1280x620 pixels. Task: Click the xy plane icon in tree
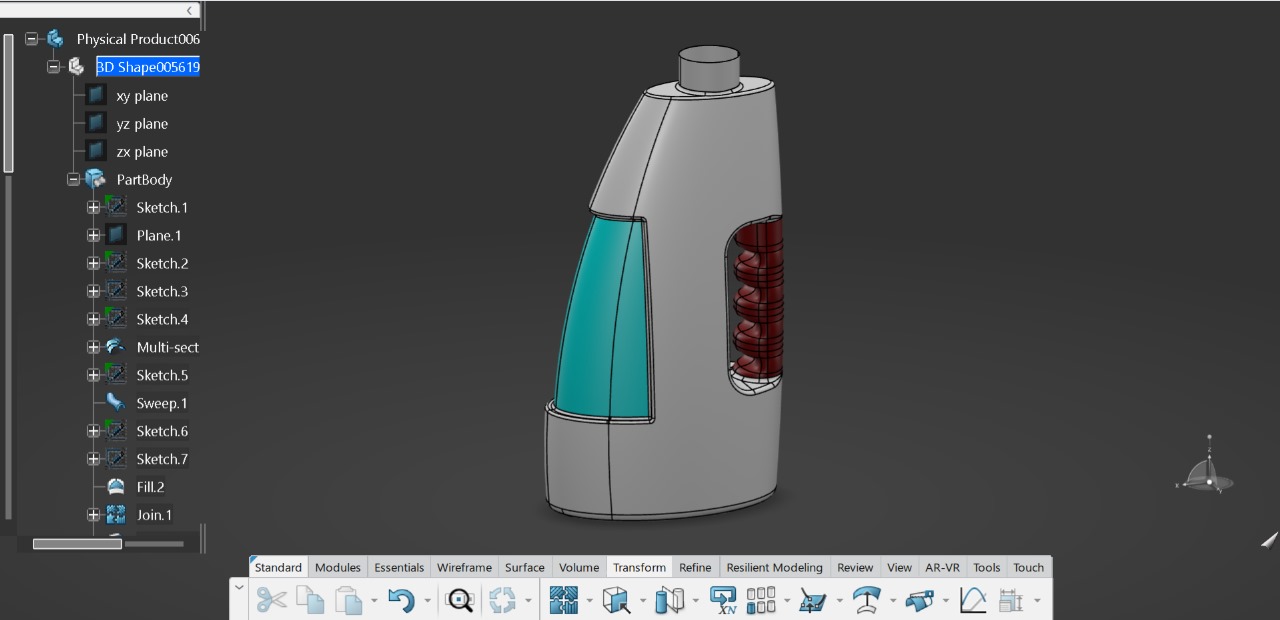96,95
